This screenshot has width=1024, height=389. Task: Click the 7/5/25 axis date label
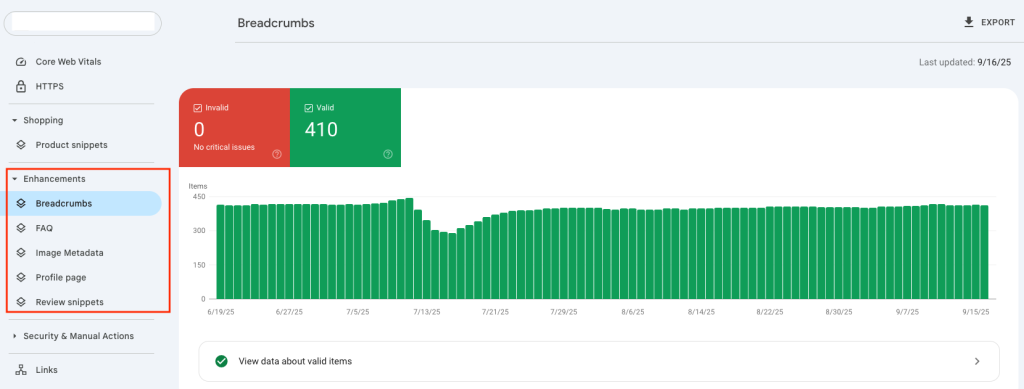click(x=358, y=312)
